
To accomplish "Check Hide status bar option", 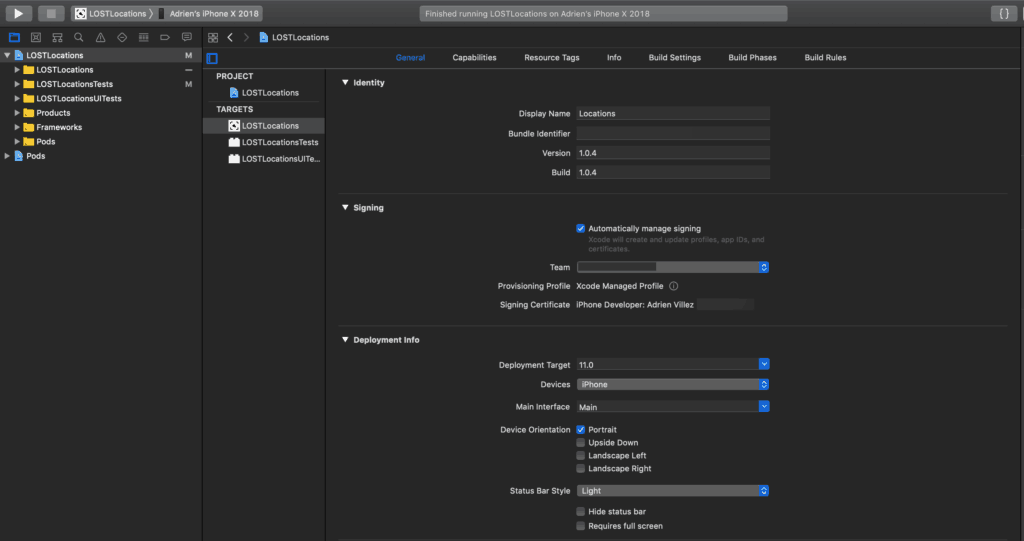I will (x=581, y=512).
